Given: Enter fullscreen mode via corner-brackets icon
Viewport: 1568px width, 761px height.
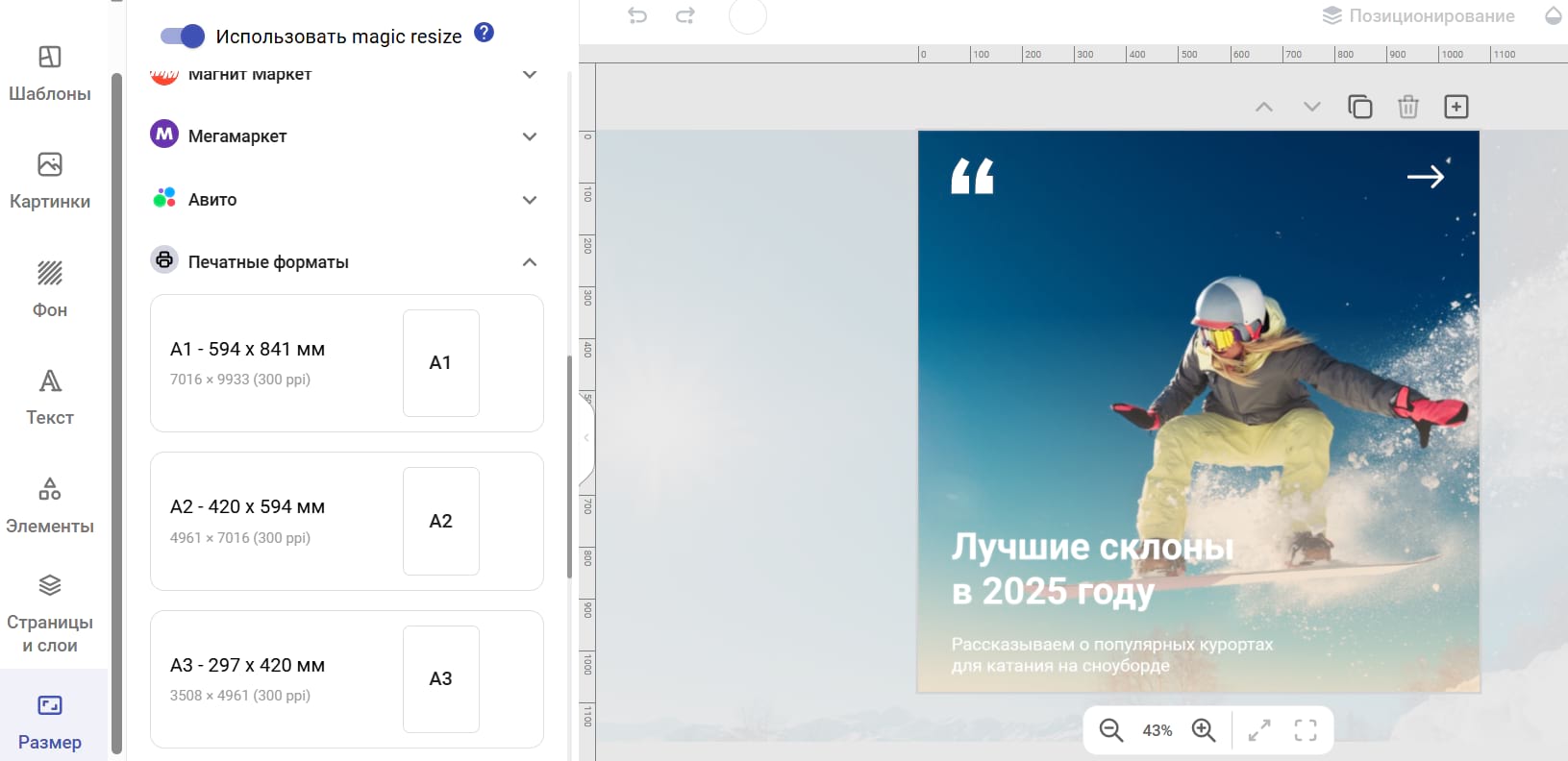Looking at the screenshot, I should click(x=1305, y=730).
